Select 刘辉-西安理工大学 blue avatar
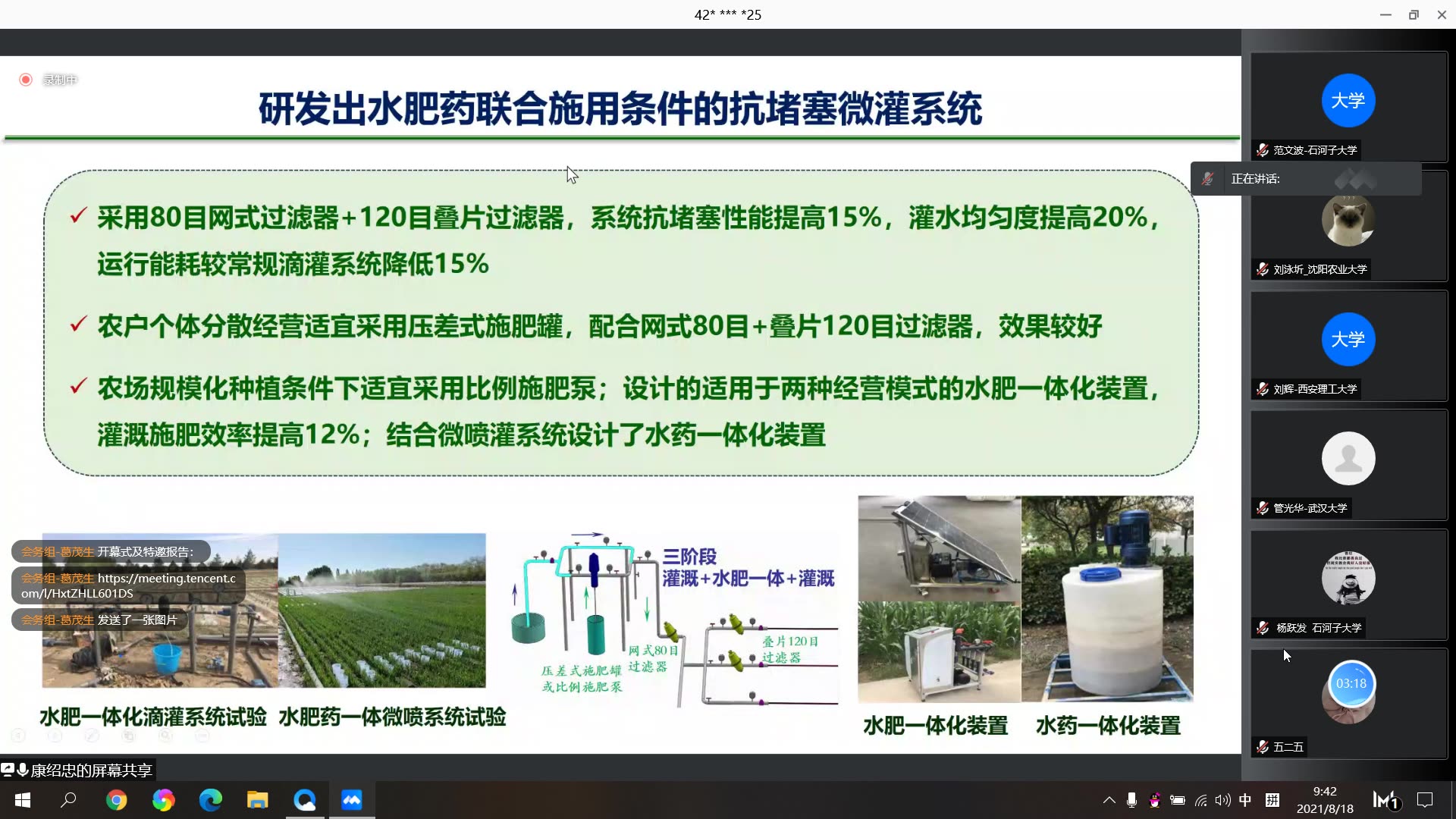Image resolution: width=1456 pixels, height=819 pixels. (1348, 339)
